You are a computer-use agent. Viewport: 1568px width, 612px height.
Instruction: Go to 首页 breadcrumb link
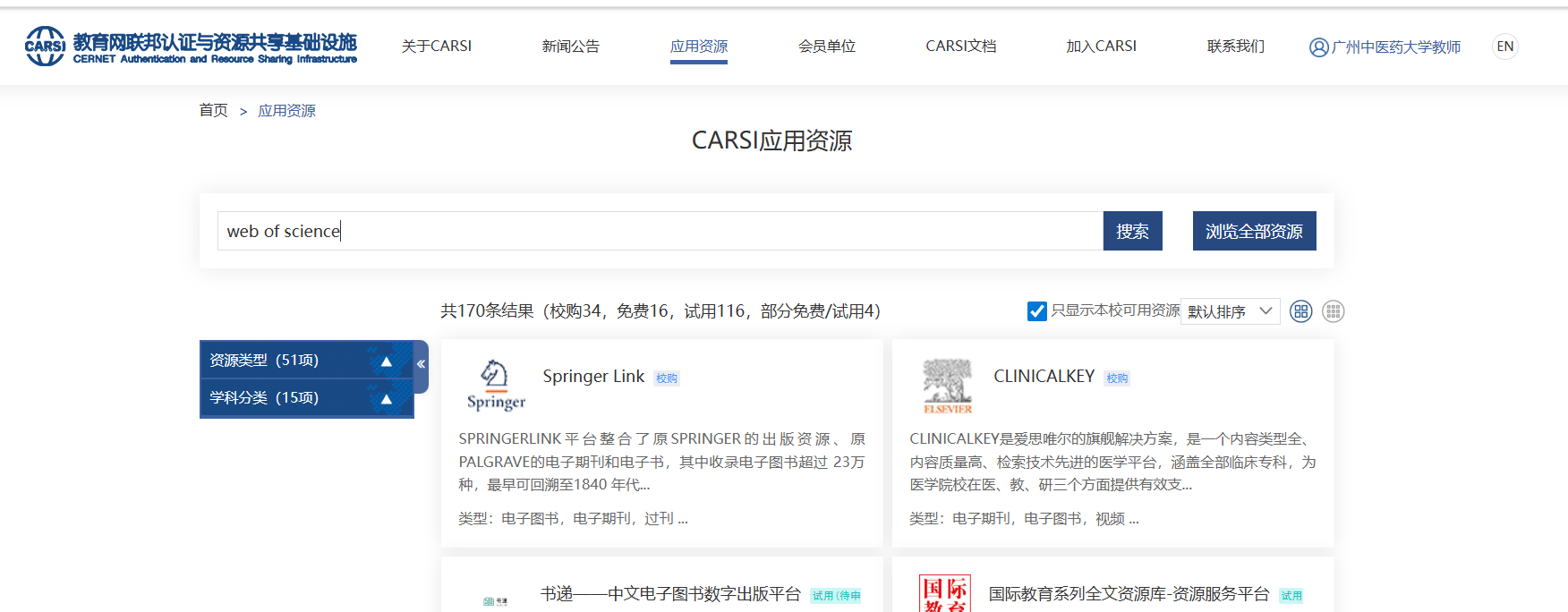[213, 110]
